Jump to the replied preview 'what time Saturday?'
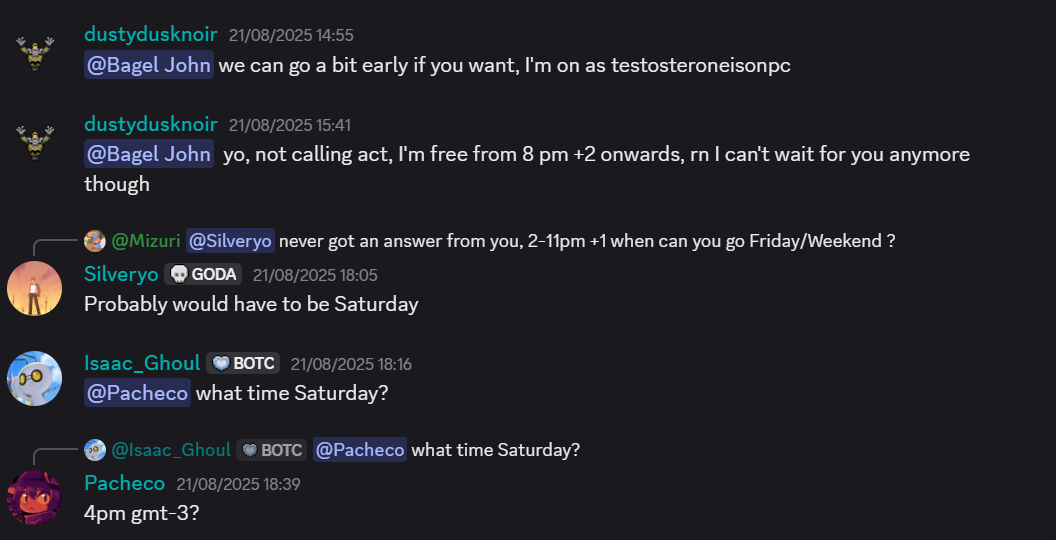 pyautogui.click(x=496, y=450)
